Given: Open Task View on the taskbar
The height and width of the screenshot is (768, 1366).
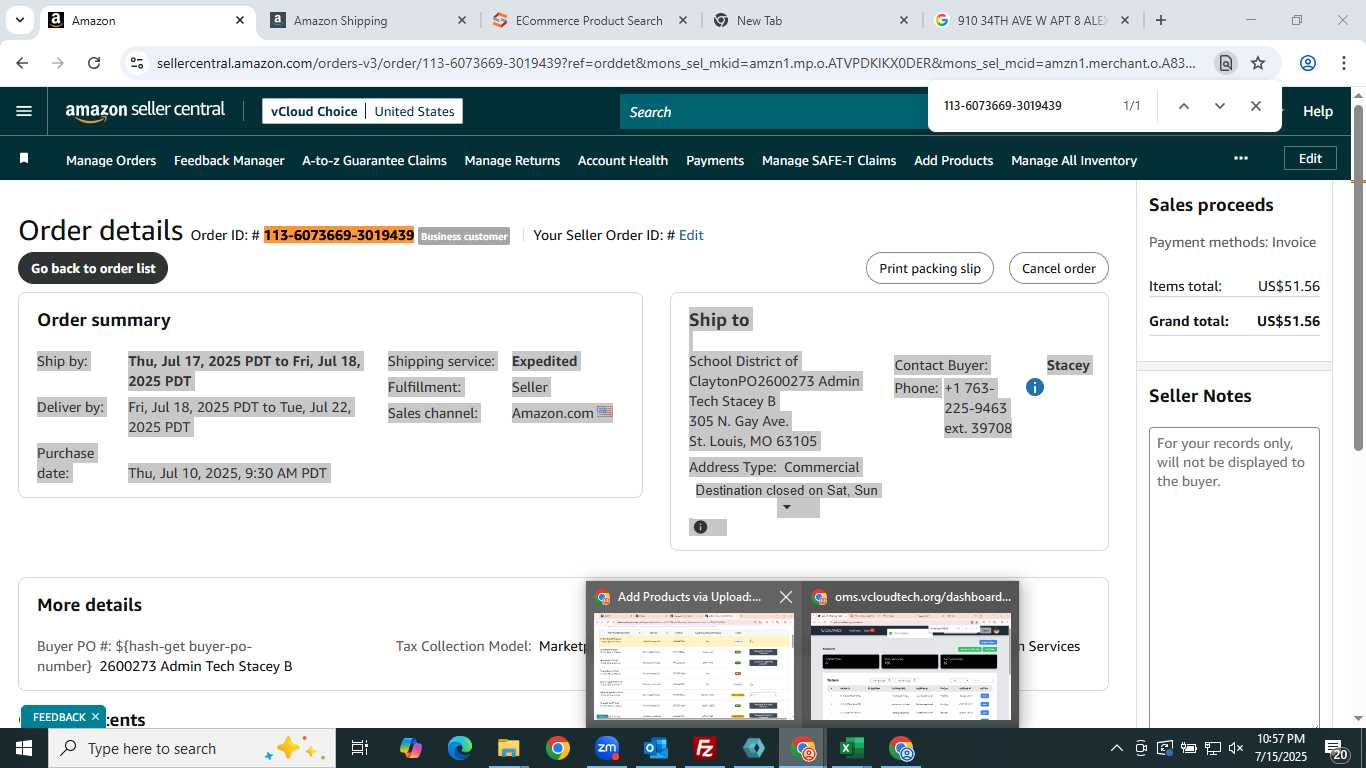Looking at the screenshot, I should click(360, 748).
